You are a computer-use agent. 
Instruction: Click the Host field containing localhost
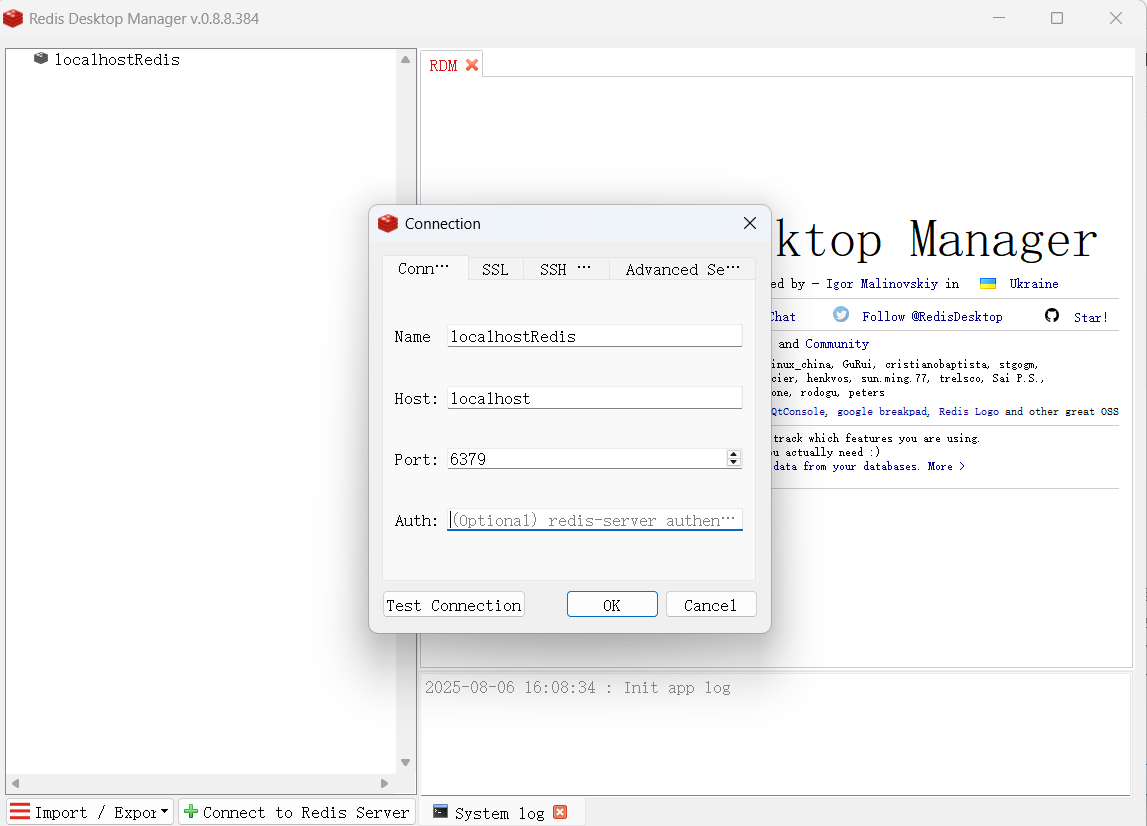pos(595,398)
